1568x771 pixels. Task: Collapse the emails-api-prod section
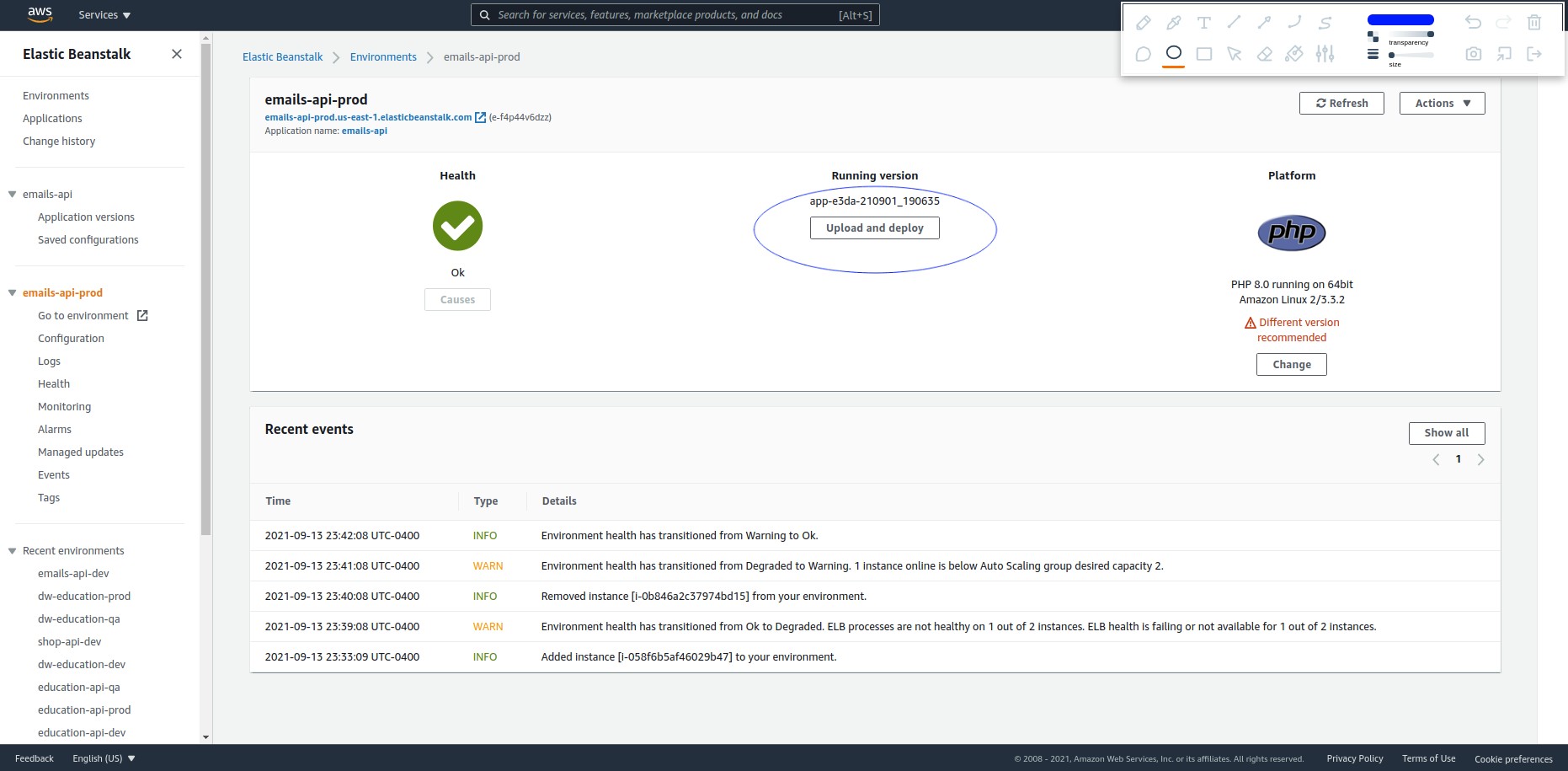coord(12,293)
